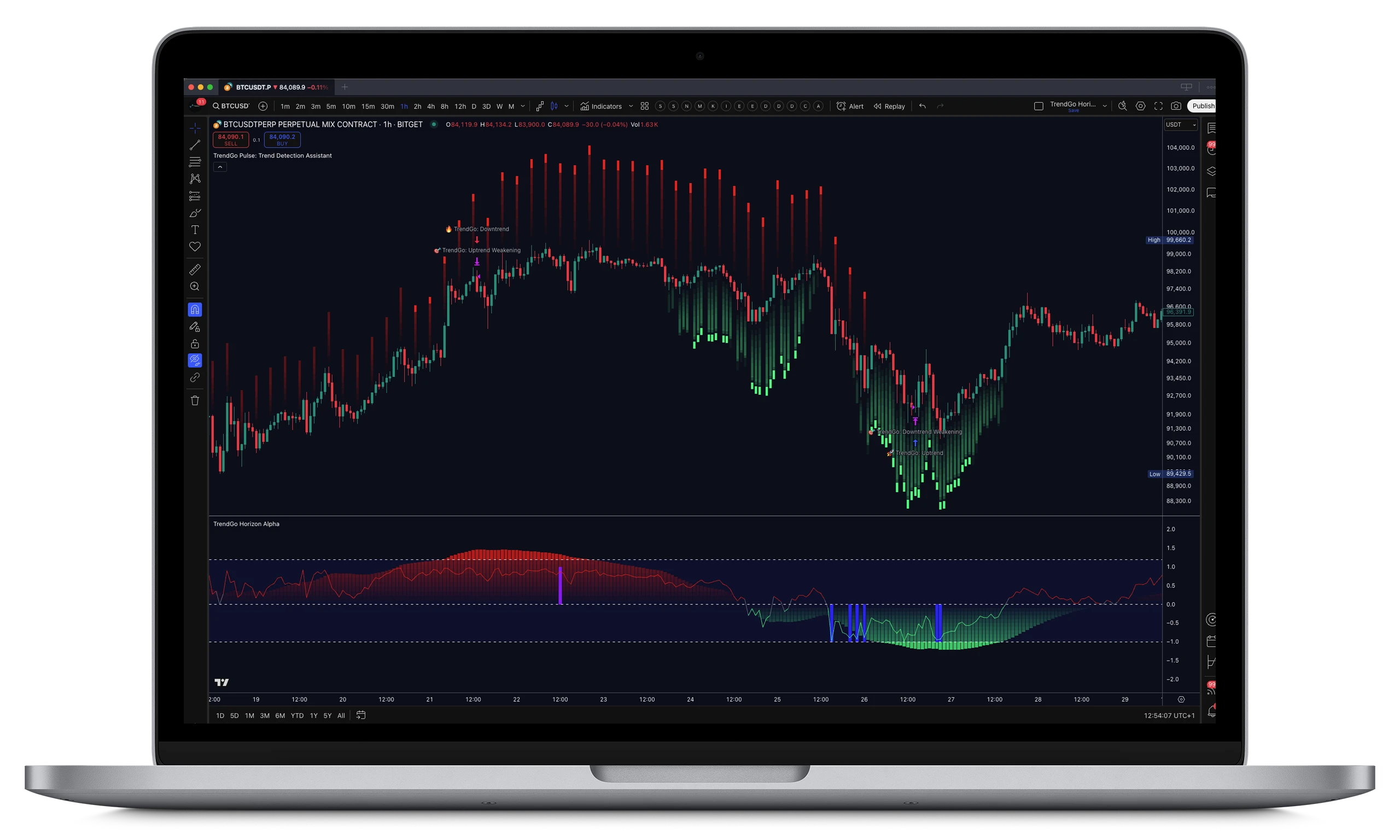Click the Publish button
The height and width of the screenshot is (840, 1400).
(x=1203, y=106)
